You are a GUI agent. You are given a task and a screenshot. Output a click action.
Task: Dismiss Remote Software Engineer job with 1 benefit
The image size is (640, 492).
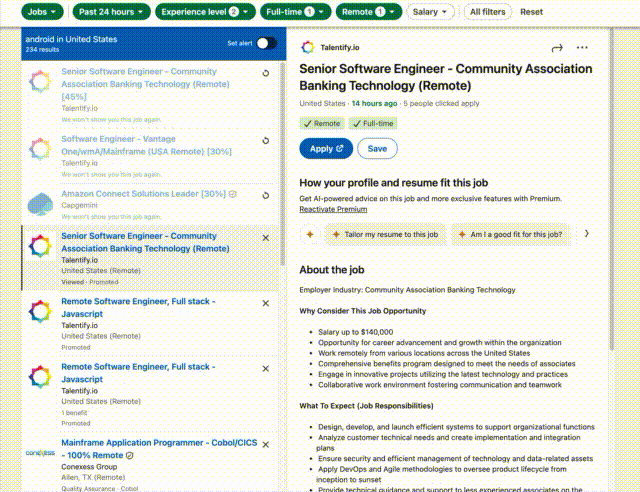click(x=266, y=369)
